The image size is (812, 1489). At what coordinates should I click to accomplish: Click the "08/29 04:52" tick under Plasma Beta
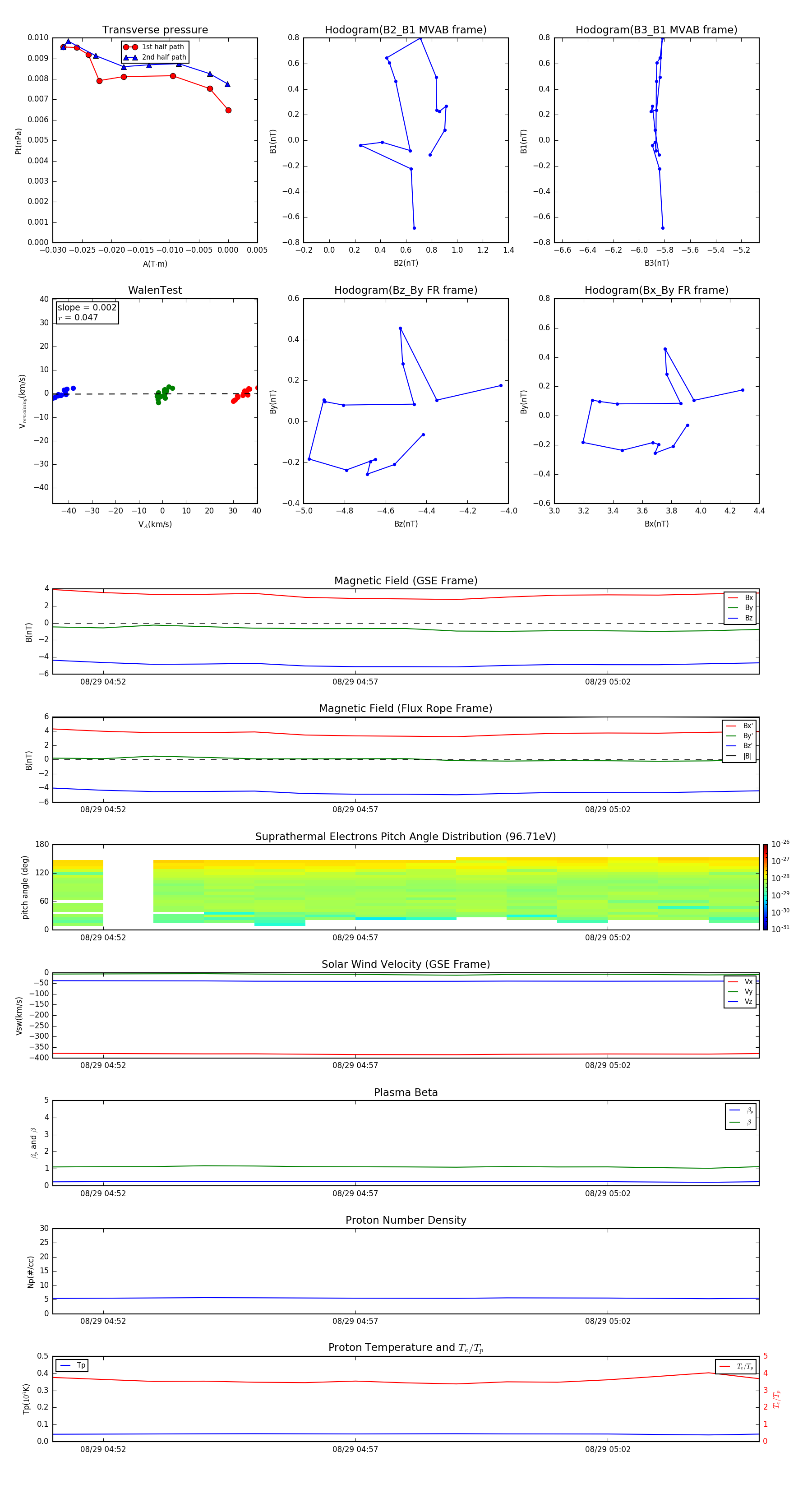(x=103, y=1193)
